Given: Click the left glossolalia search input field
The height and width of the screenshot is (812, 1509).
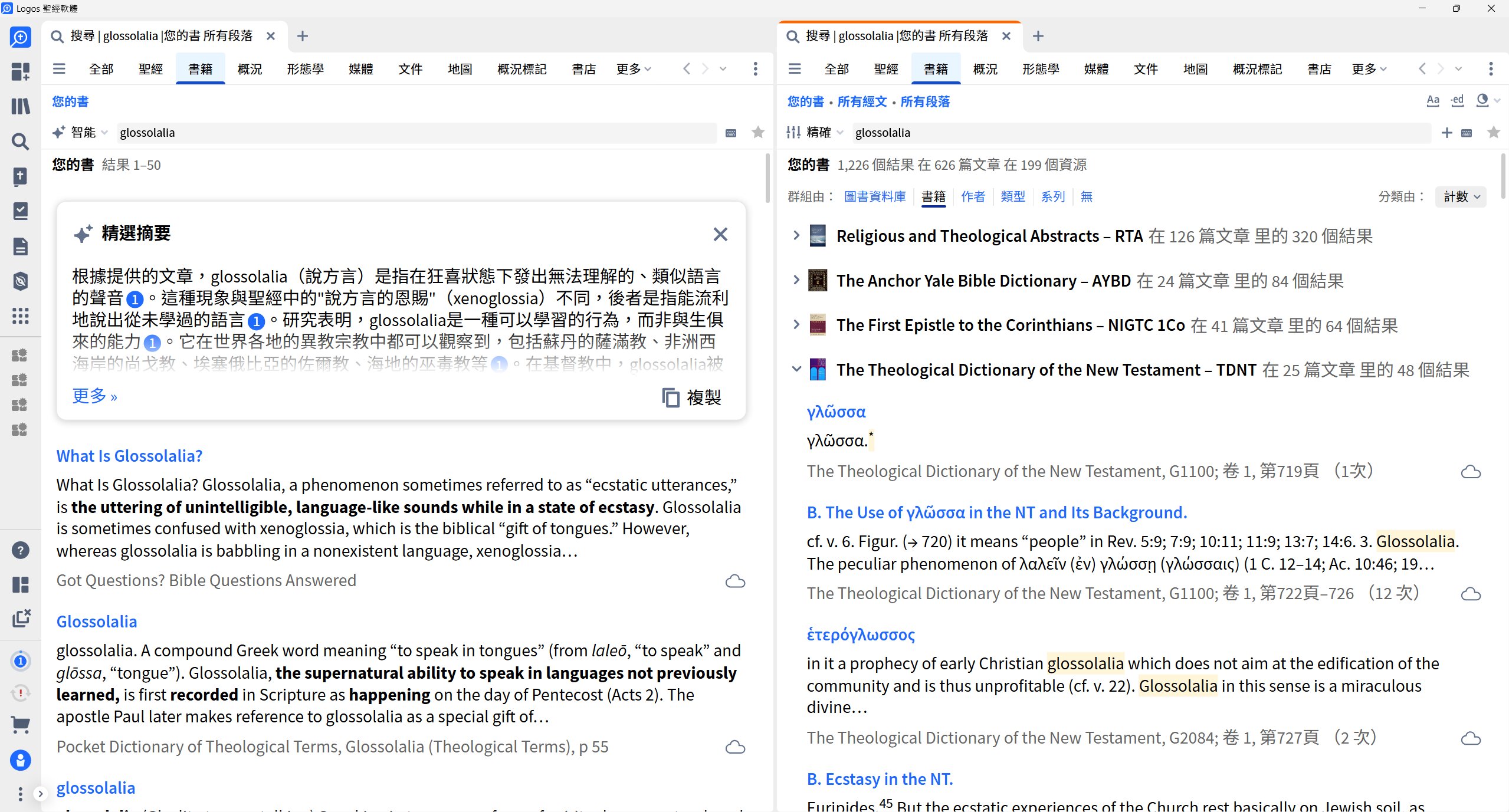Looking at the screenshot, I should click(416, 133).
